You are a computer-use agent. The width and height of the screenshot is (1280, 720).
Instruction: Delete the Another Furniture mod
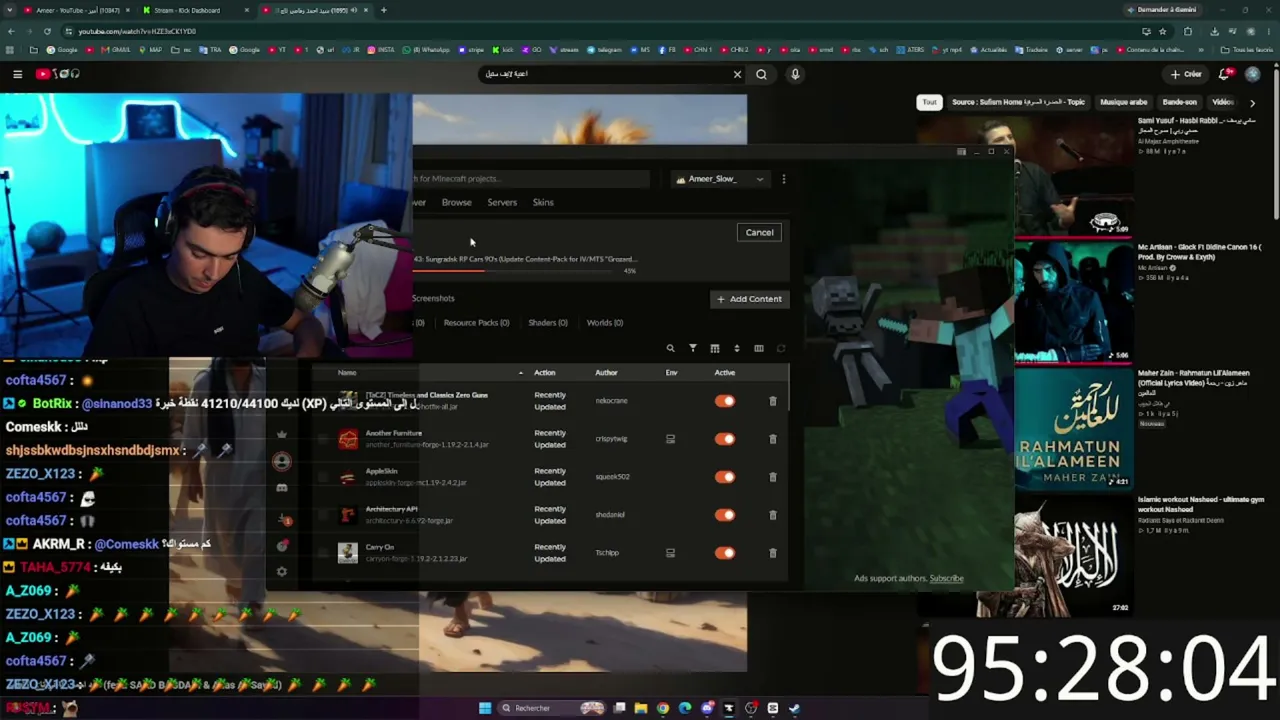pos(772,439)
